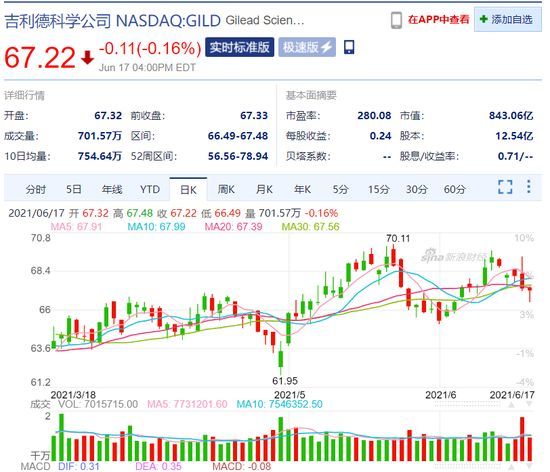Click the DEA: 0.35 label

tap(158, 466)
